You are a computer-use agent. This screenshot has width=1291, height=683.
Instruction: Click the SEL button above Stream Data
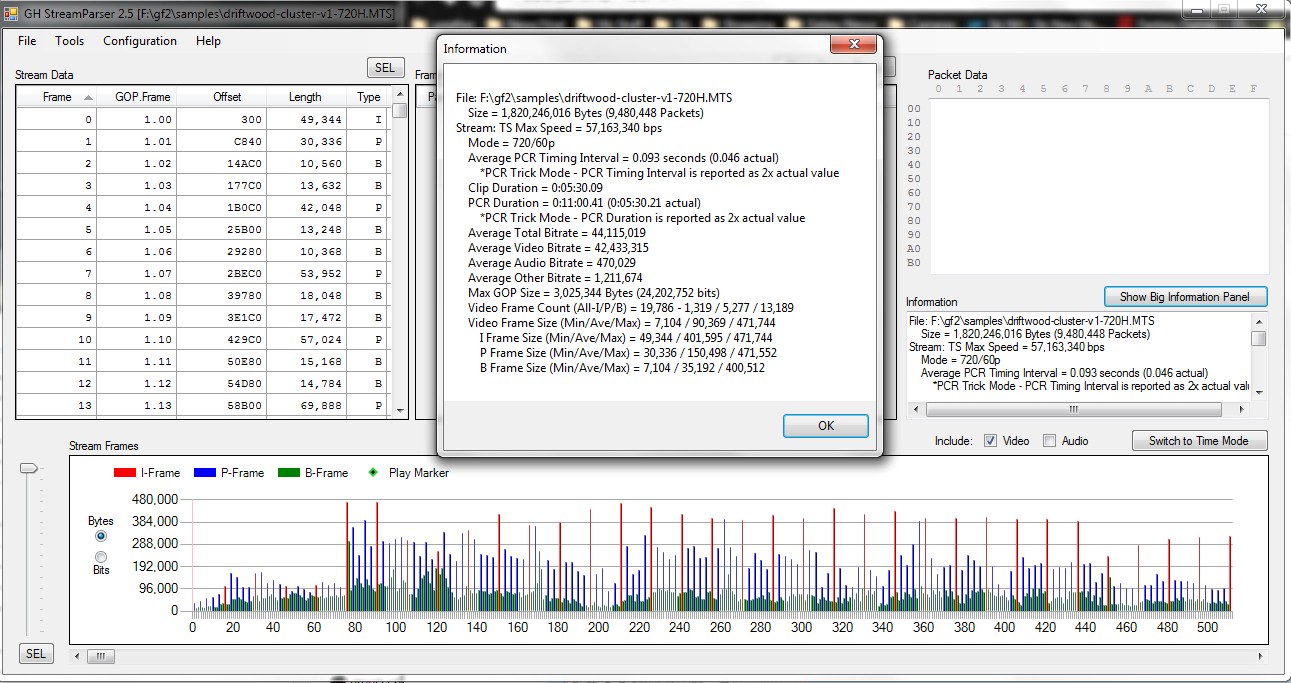(x=385, y=67)
